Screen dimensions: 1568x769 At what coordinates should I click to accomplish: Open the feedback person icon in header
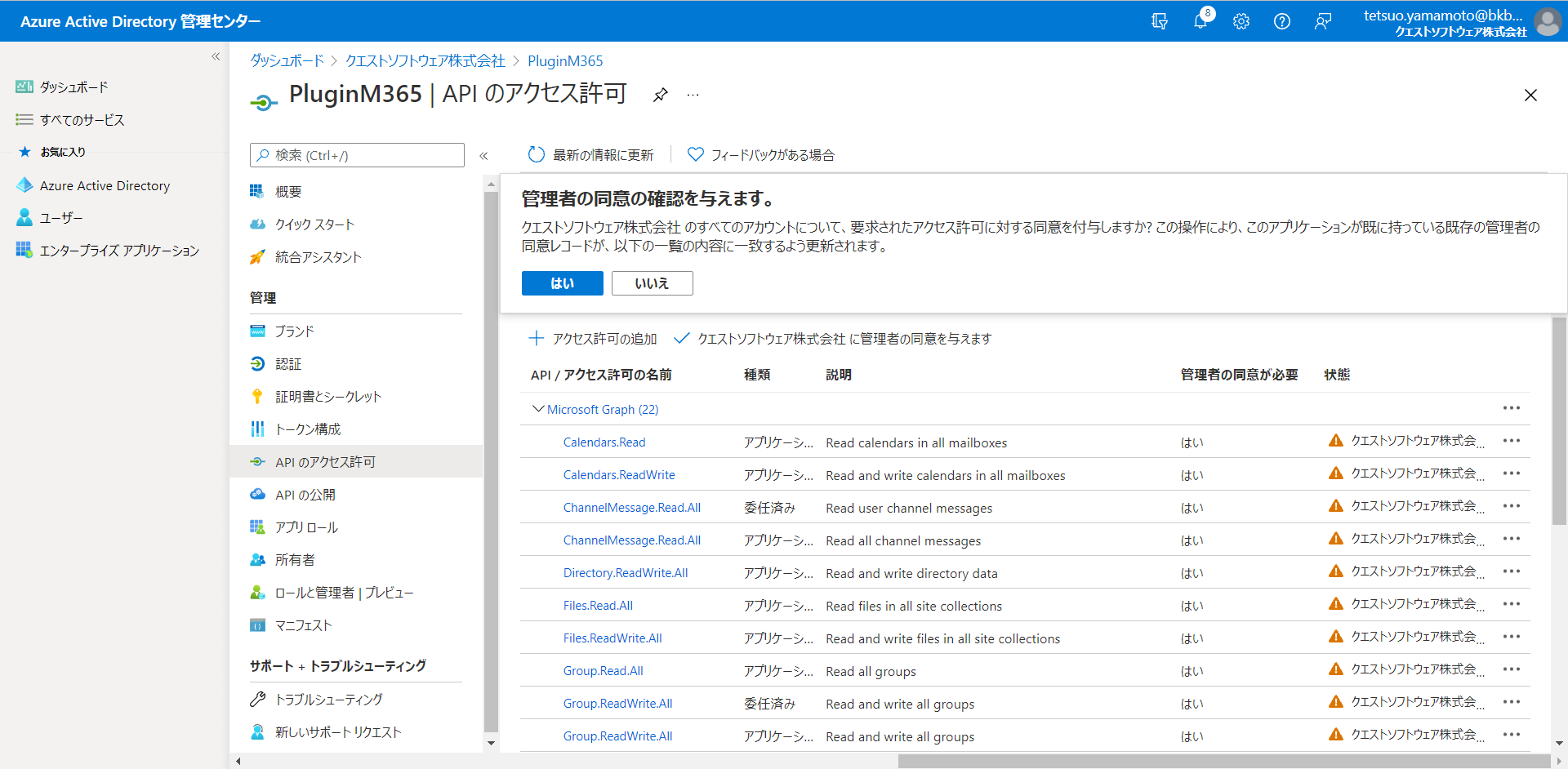click(1323, 21)
